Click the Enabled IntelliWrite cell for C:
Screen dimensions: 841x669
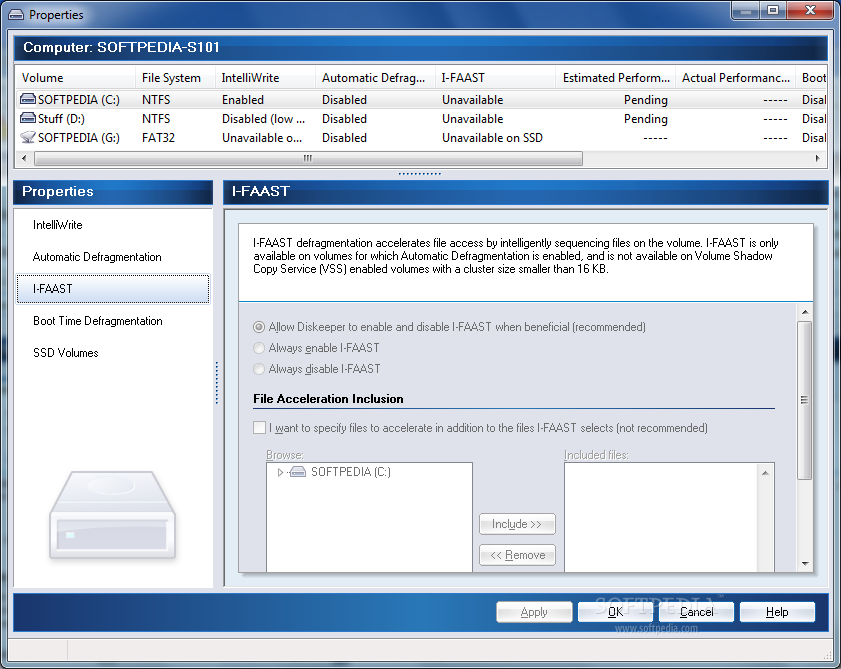tap(242, 100)
